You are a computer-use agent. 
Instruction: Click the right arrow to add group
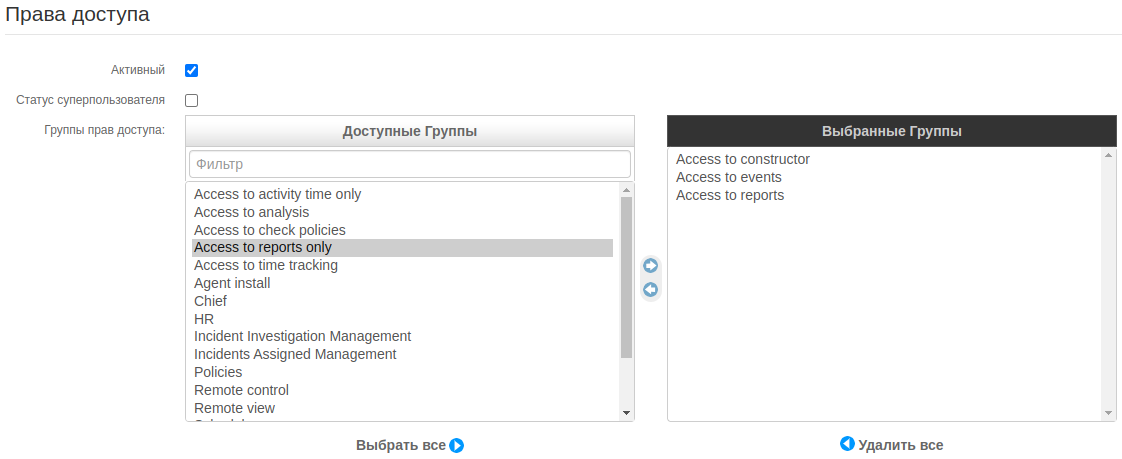pyautogui.click(x=650, y=266)
